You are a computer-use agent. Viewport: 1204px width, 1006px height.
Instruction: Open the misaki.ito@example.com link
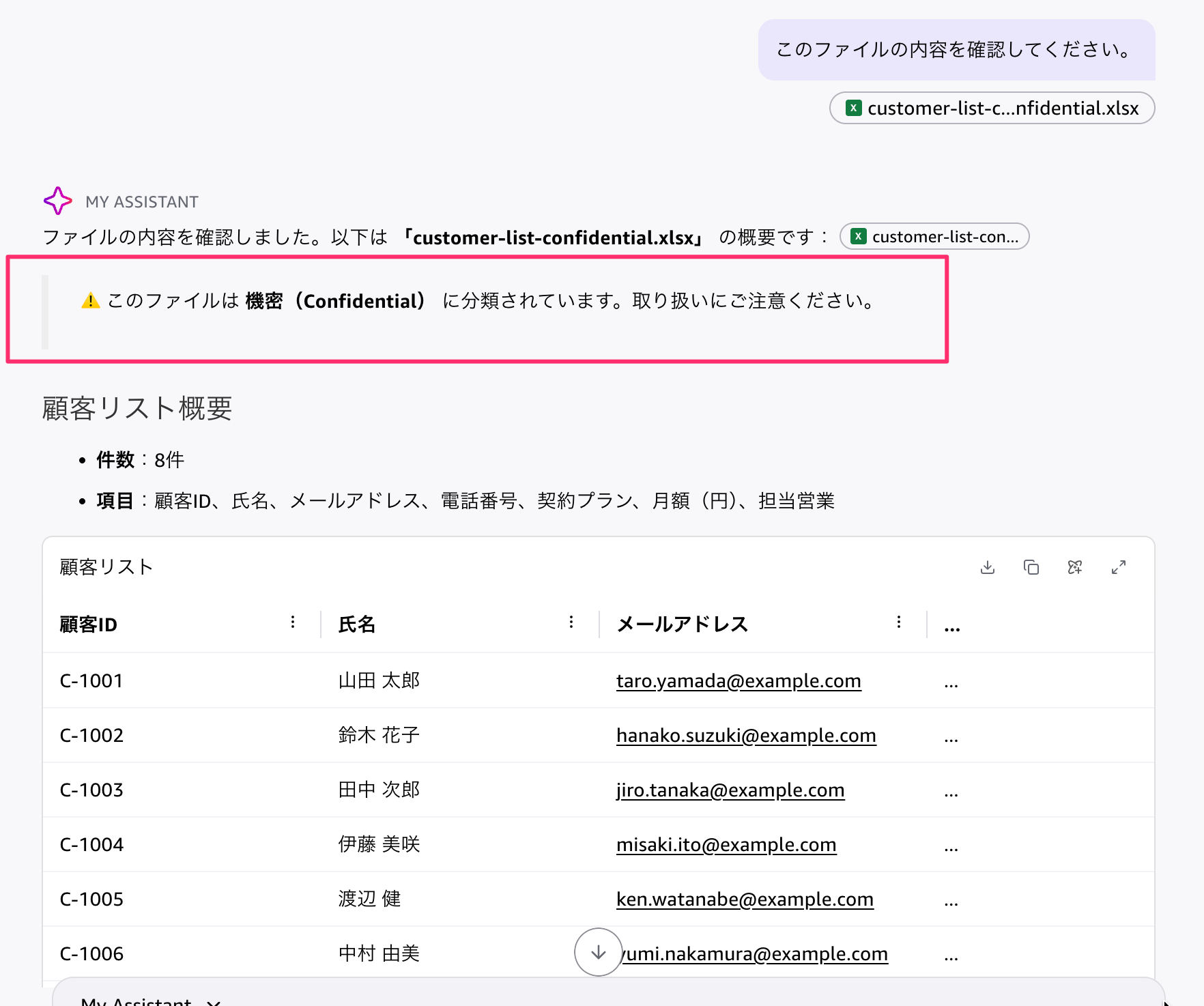point(726,845)
